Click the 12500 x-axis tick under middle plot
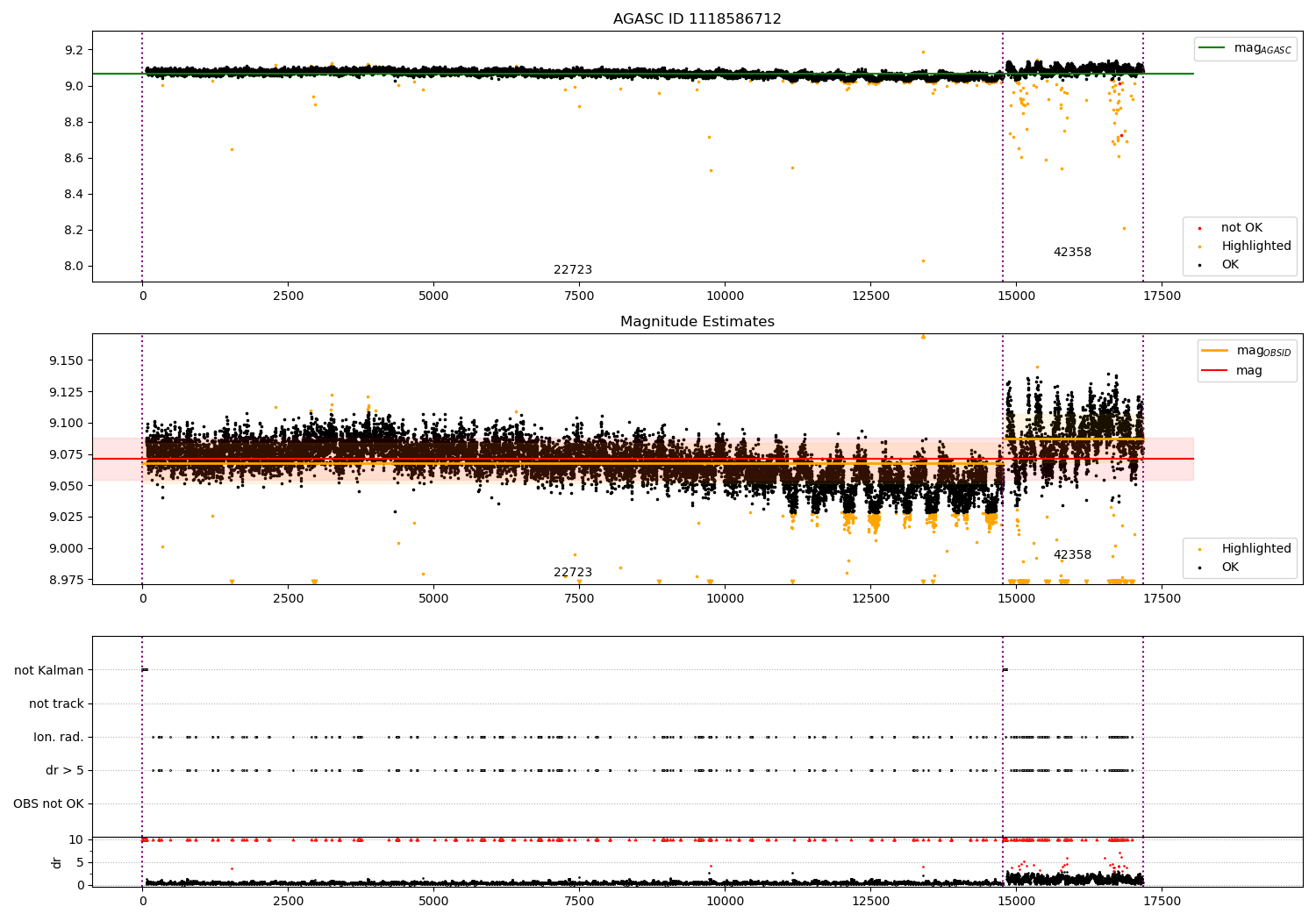Viewport: 1316px width, 921px height. pyautogui.click(x=870, y=599)
